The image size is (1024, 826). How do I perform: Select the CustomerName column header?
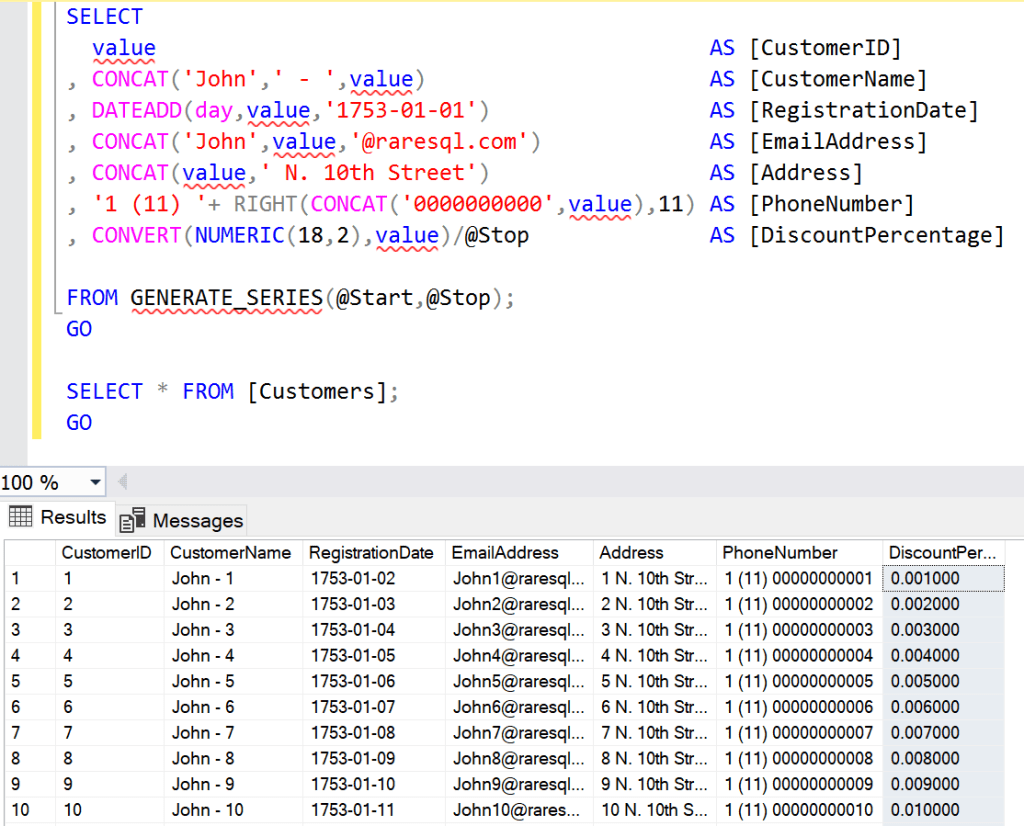232,552
